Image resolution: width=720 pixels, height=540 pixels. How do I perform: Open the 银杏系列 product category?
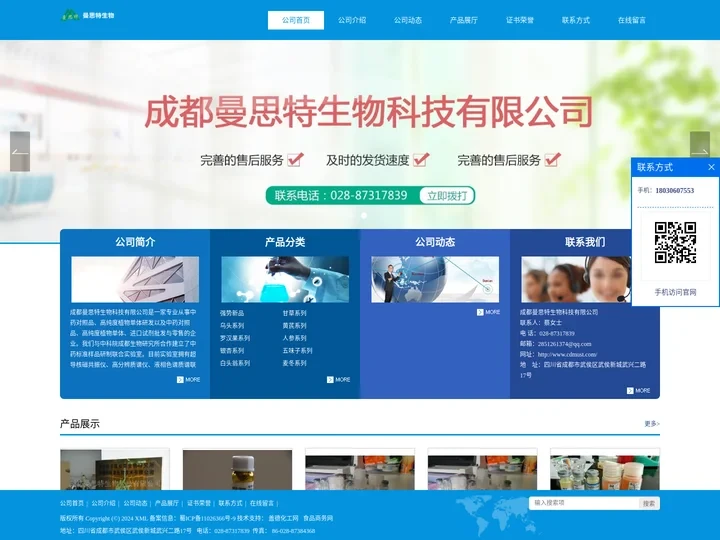coord(232,350)
